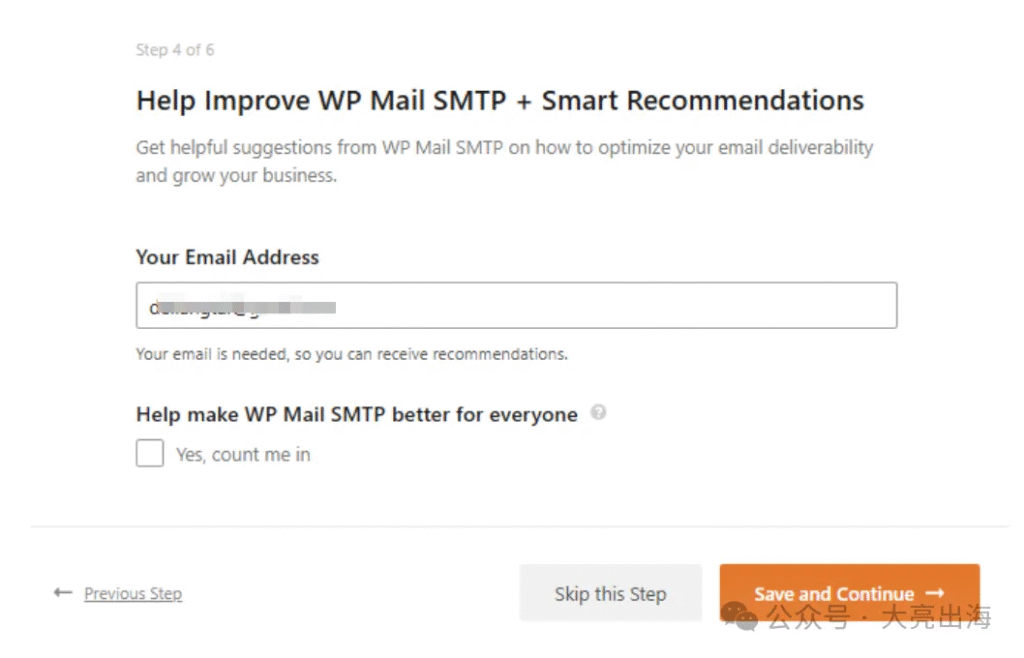This screenshot has width=1024, height=658.
Task: Click the orange Save and Continue button
Action: tap(850, 593)
